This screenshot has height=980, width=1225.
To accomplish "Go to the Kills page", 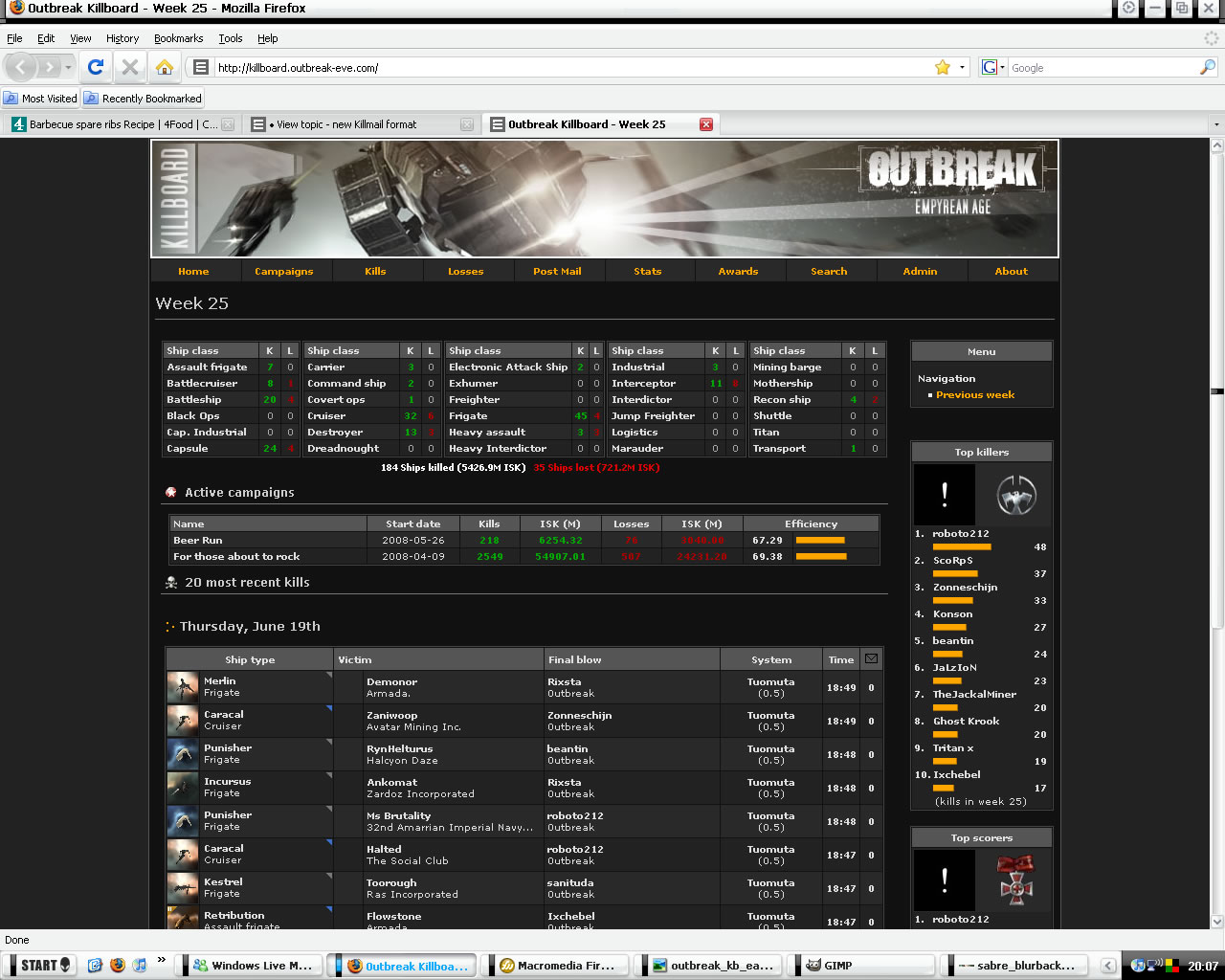I will [x=375, y=271].
